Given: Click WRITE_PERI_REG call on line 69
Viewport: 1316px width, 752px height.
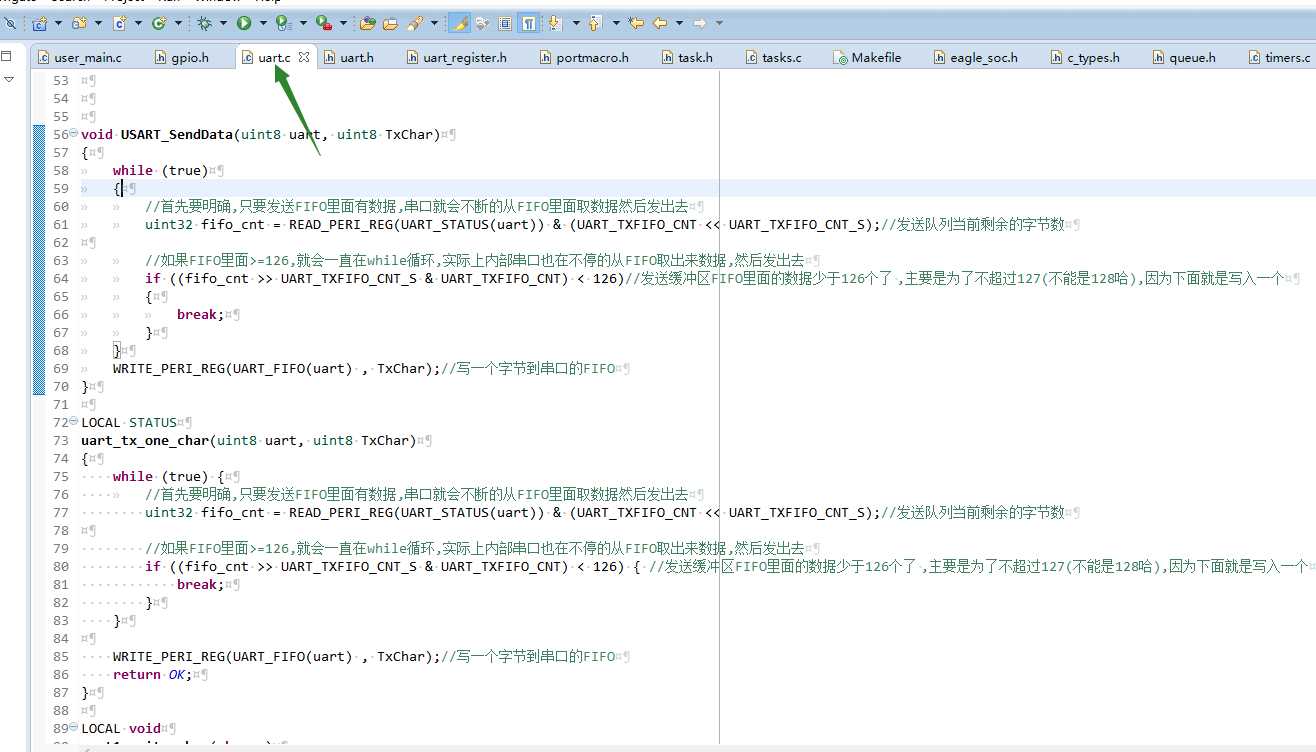Looking at the screenshot, I should (277, 368).
